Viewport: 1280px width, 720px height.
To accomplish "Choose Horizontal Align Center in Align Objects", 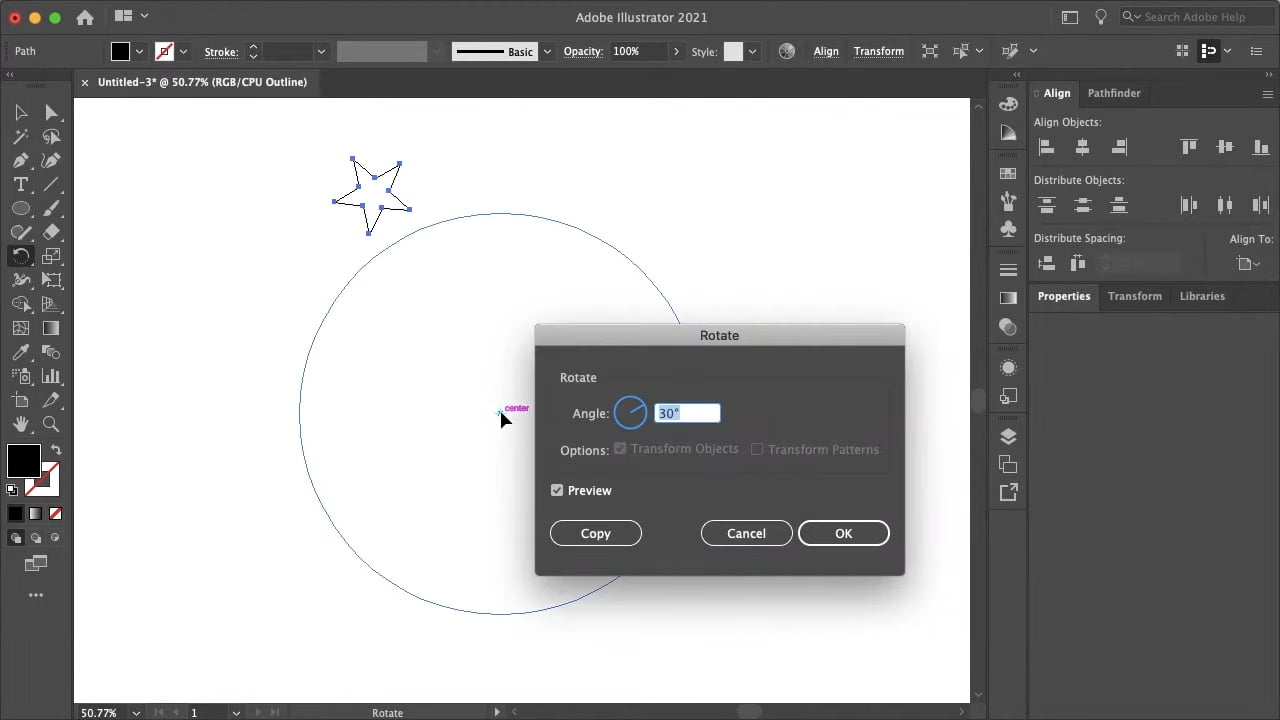I will 1083,147.
